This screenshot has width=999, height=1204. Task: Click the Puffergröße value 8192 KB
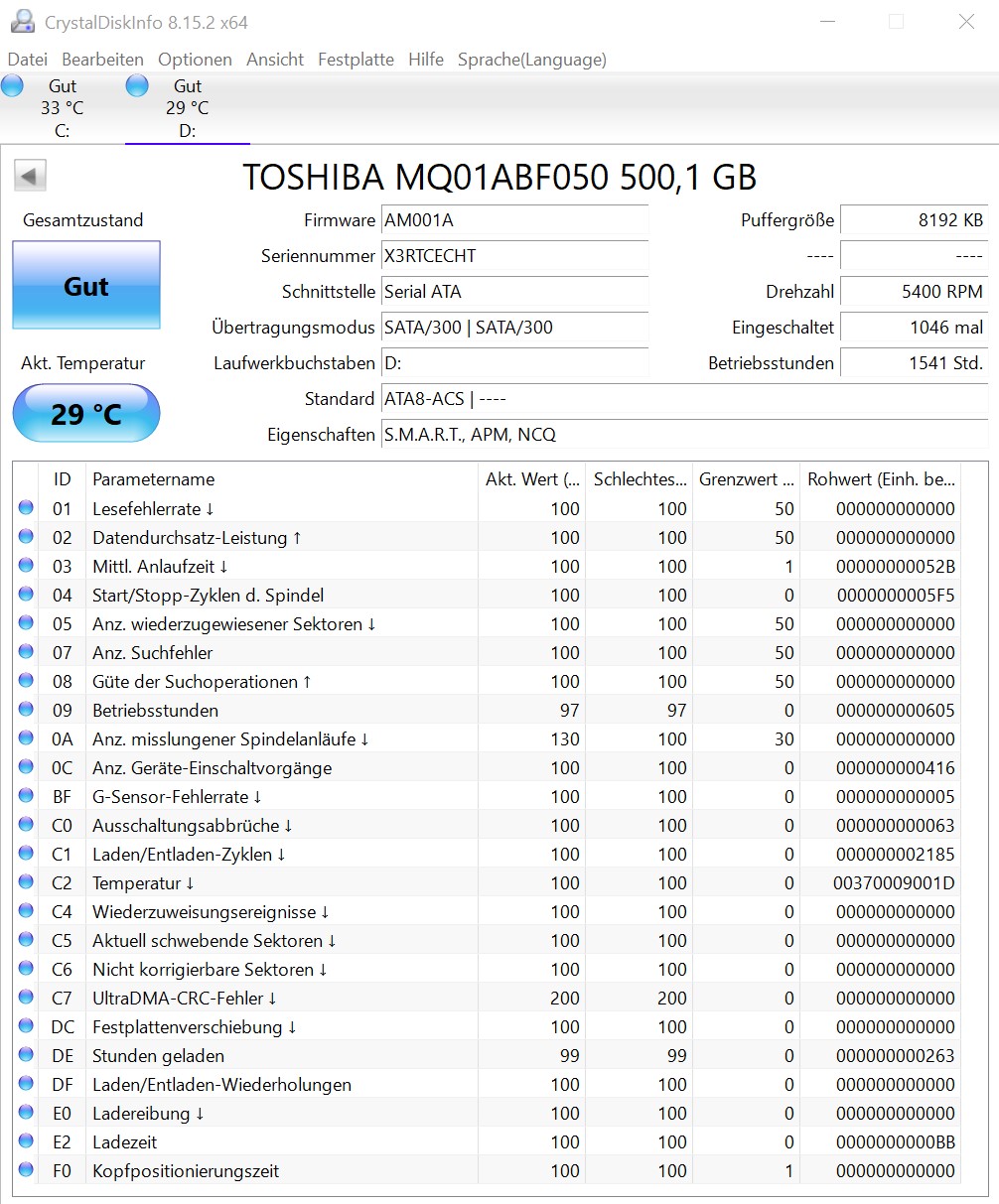pyautogui.click(x=914, y=220)
